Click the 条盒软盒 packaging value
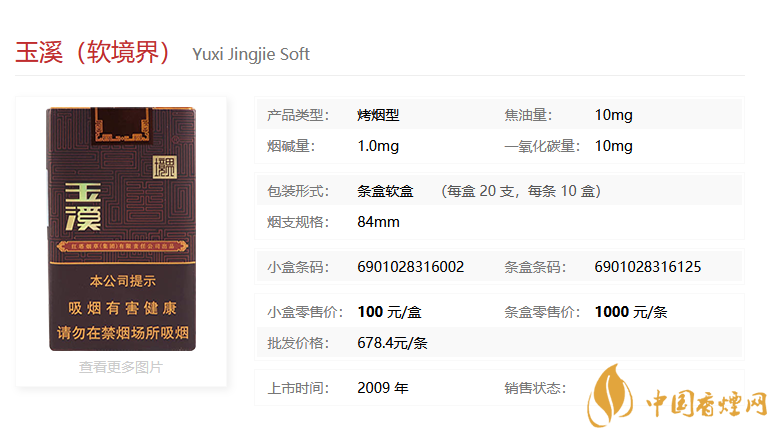The height and width of the screenshot is (438, 777). 386,191
